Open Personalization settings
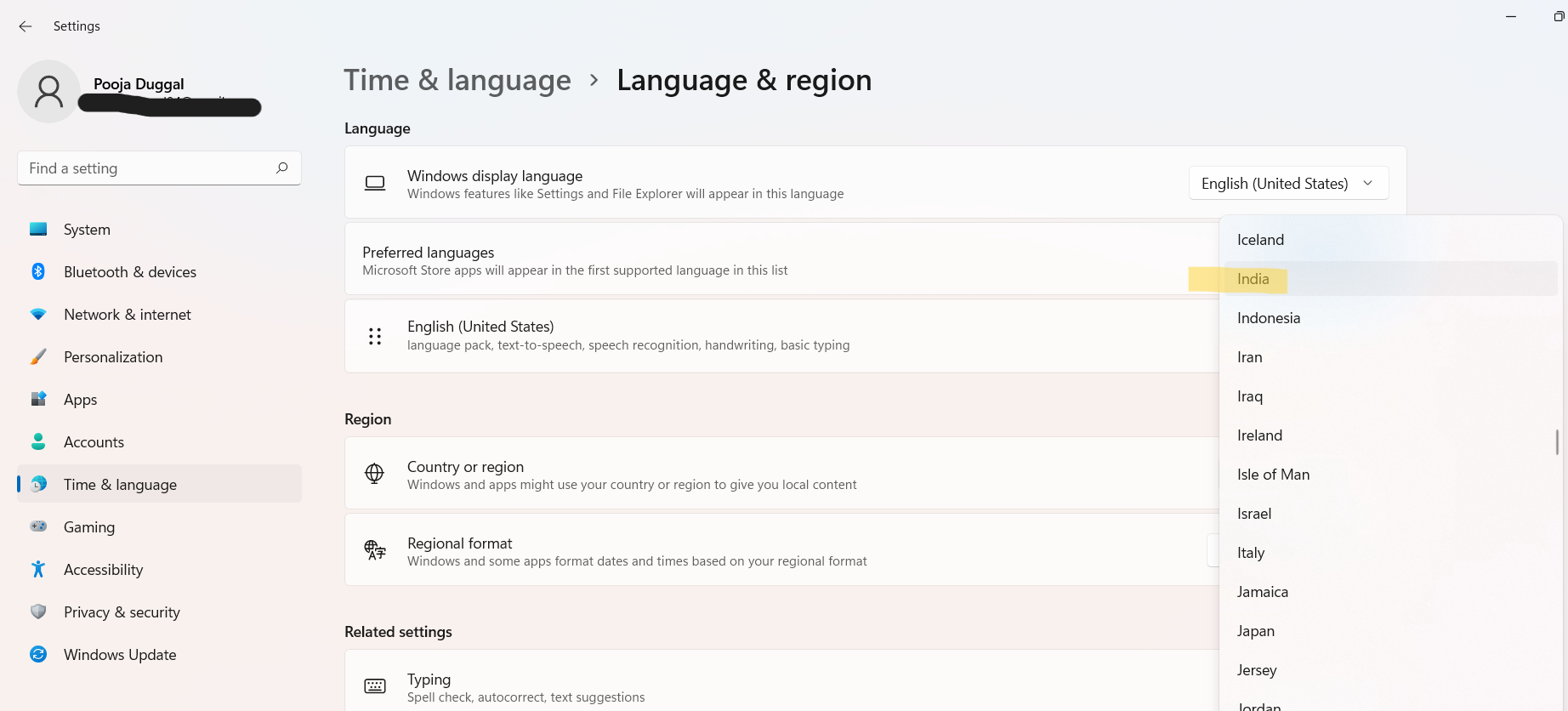The width and height of the screenshot is (1568, 711). click(x=159, y=356)
